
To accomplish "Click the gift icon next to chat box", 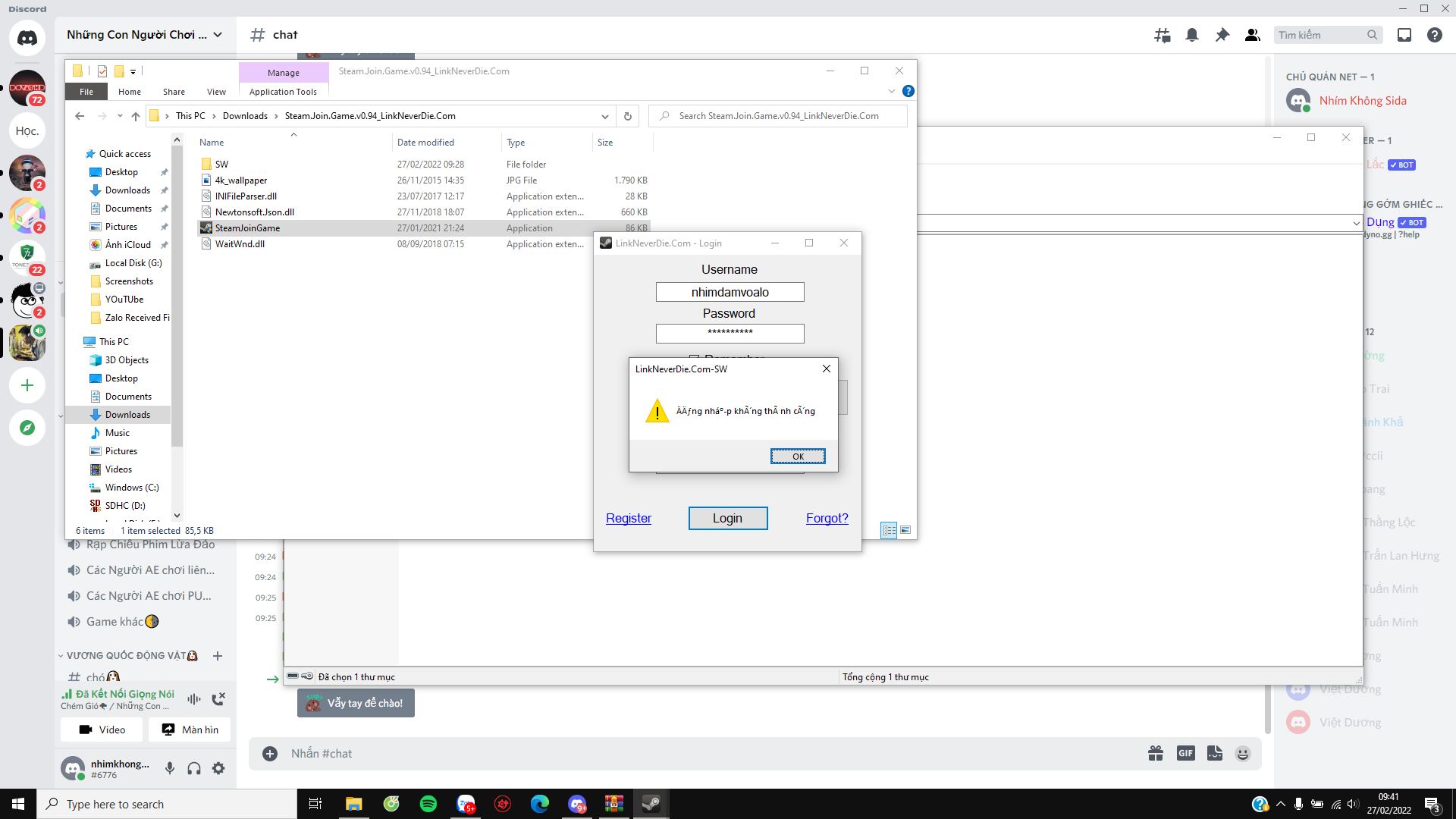I will 1155,753.
